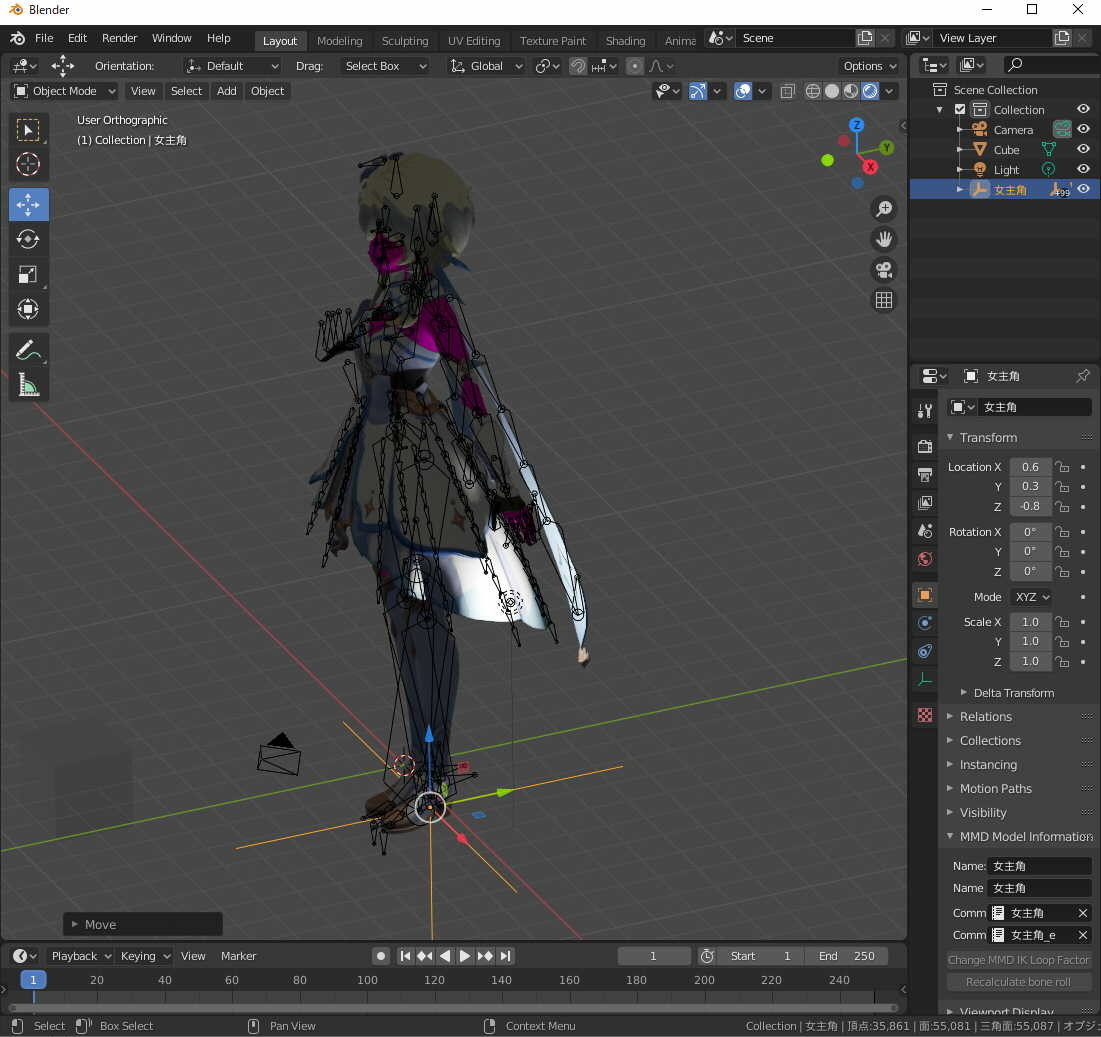
Task: Expand the Move operator panel
Action: [143, 925]
